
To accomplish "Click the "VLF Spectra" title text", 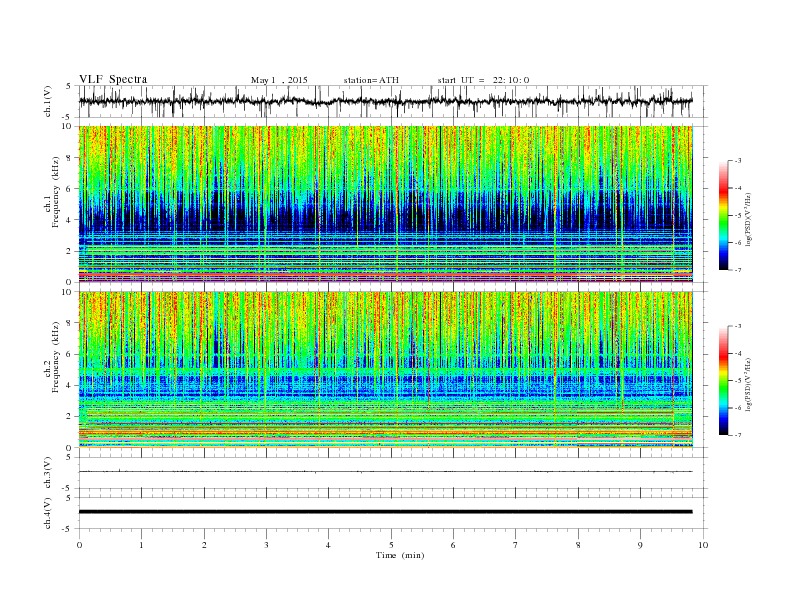I will tap(113, 79).
